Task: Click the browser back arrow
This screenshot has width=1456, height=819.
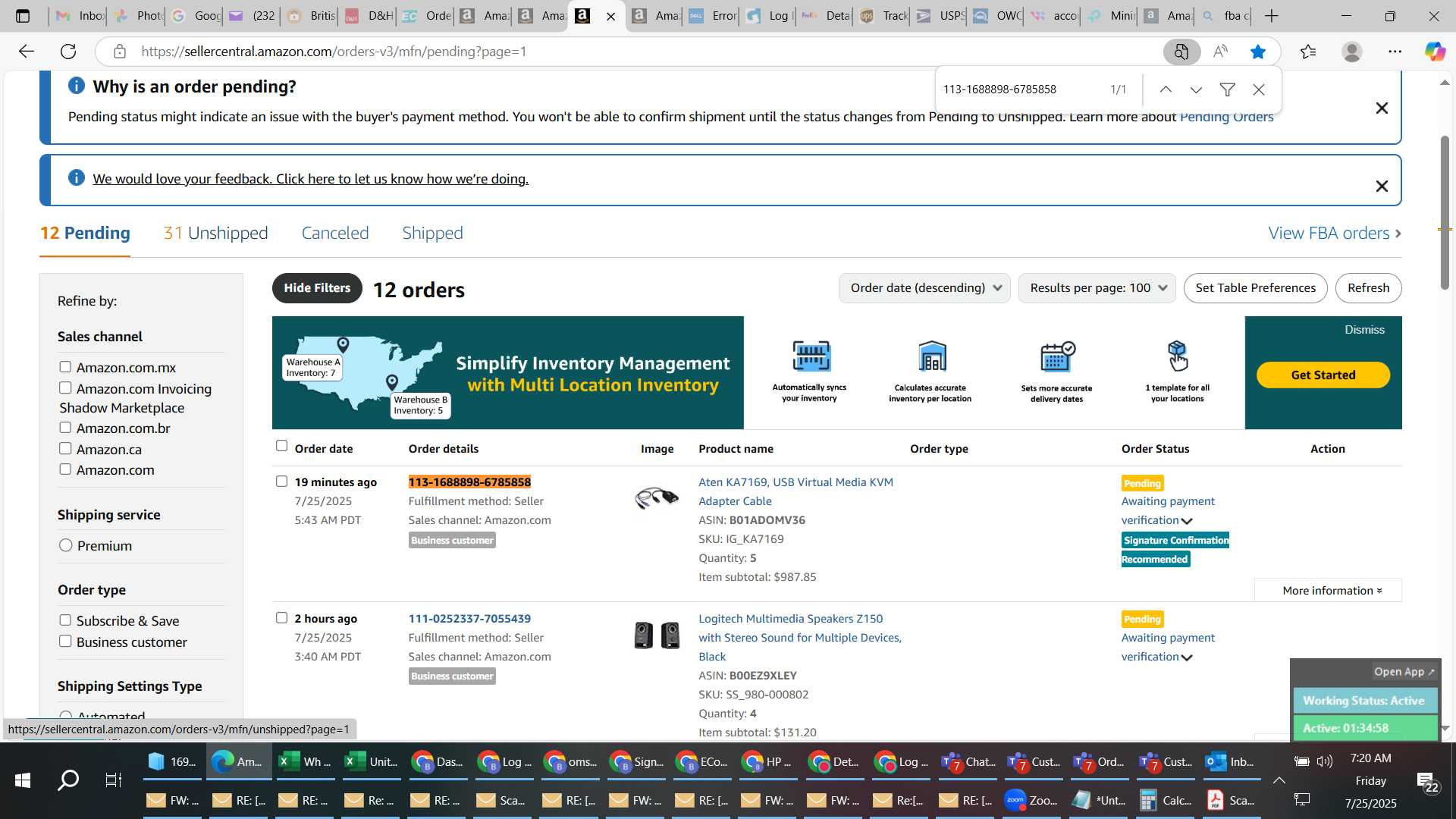Action: 27,52
